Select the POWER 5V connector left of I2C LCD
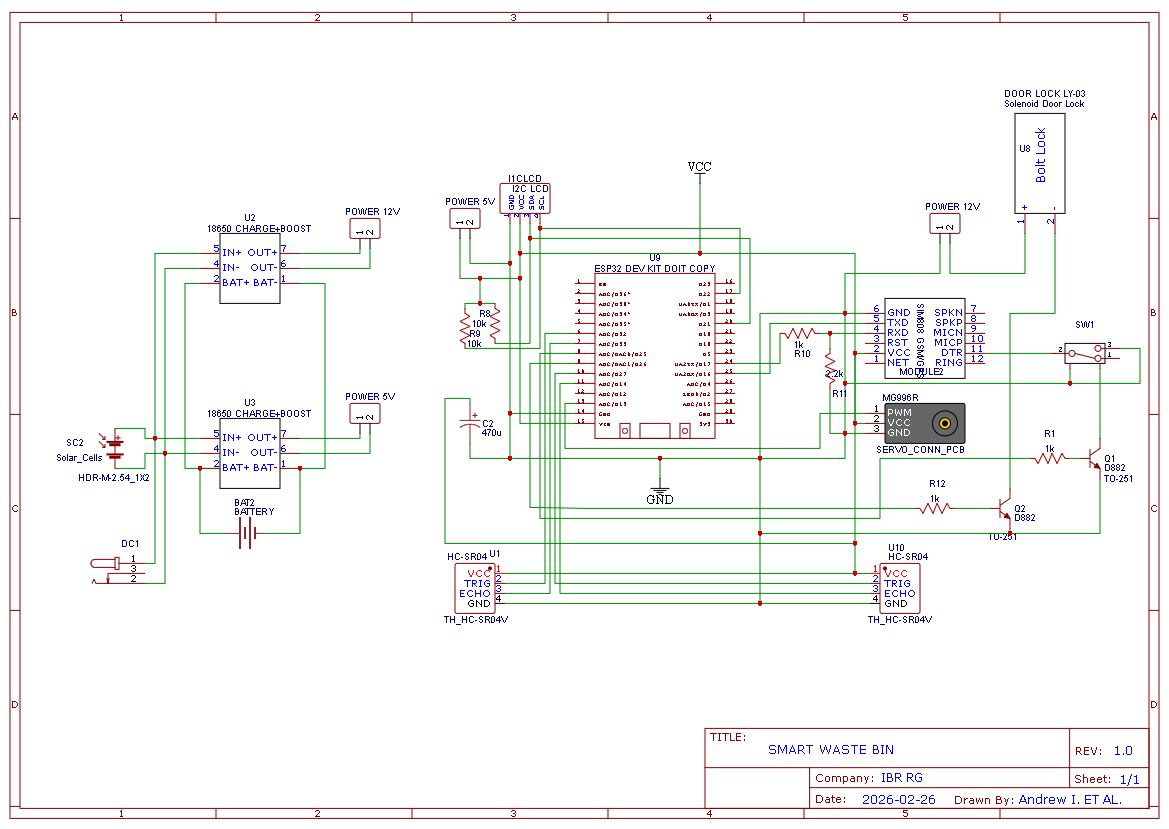Screen dimensions: 1169x829 464,218
